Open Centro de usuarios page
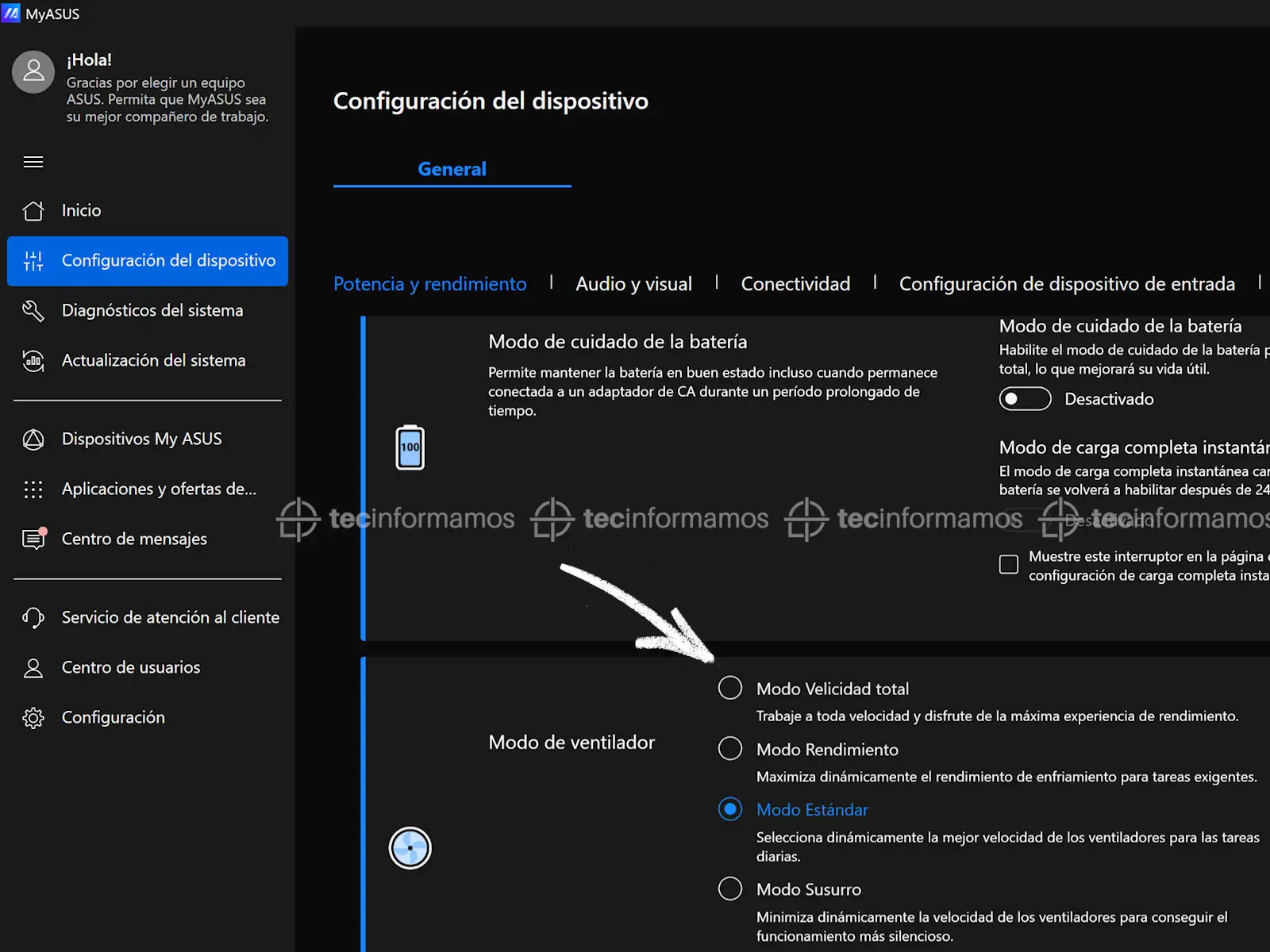Image resolution: width=1270 pixels, height=952 pixels. tap(148, 667)
